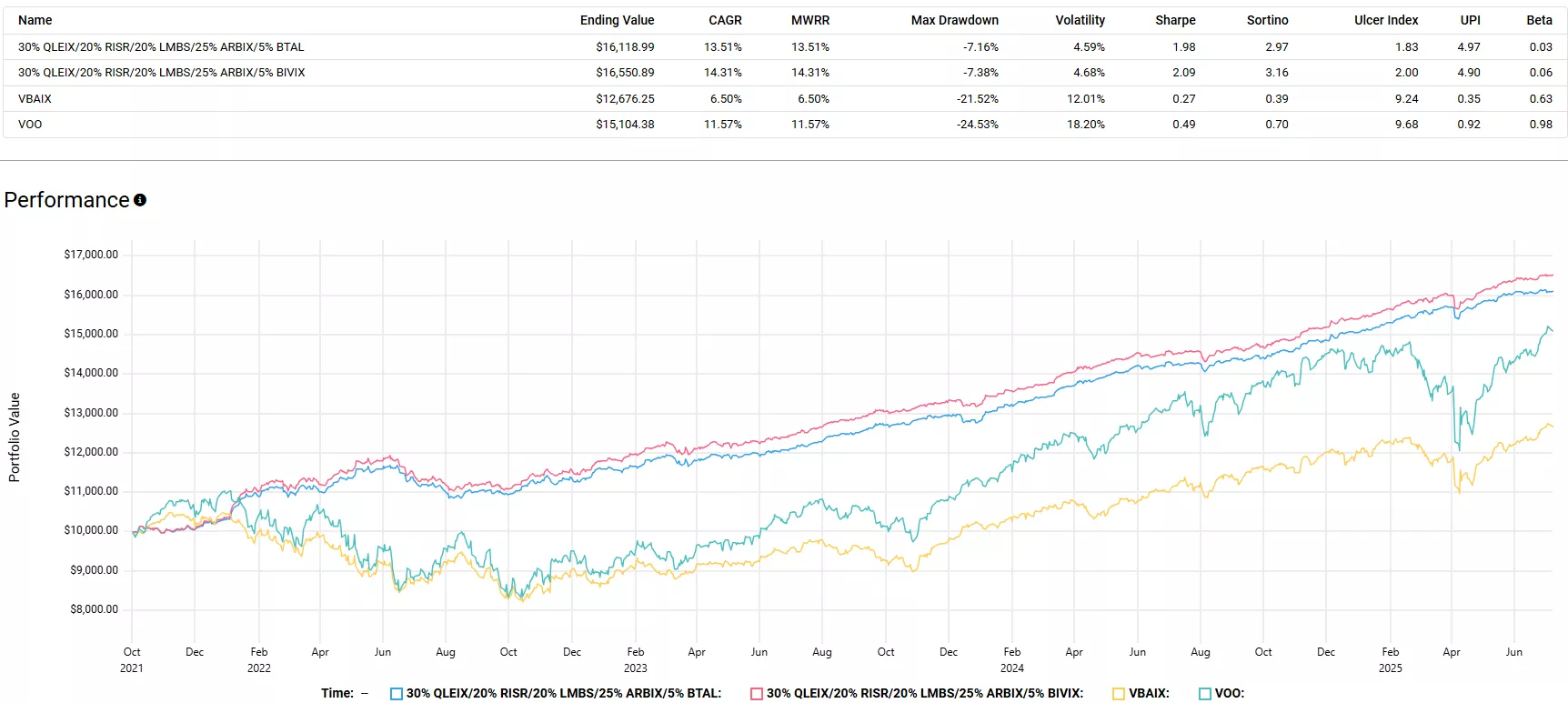Click the info icon beside Performance heading
Screen dimensions: 1568x703
click(x=140, y=200)
